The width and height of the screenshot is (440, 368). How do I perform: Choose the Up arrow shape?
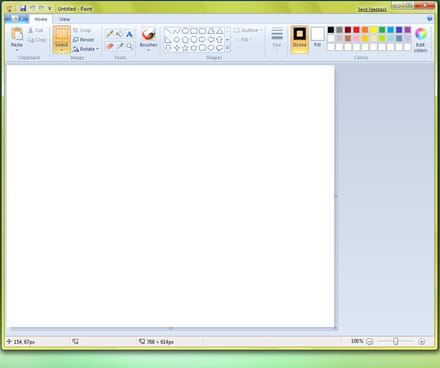pos(219,40)
